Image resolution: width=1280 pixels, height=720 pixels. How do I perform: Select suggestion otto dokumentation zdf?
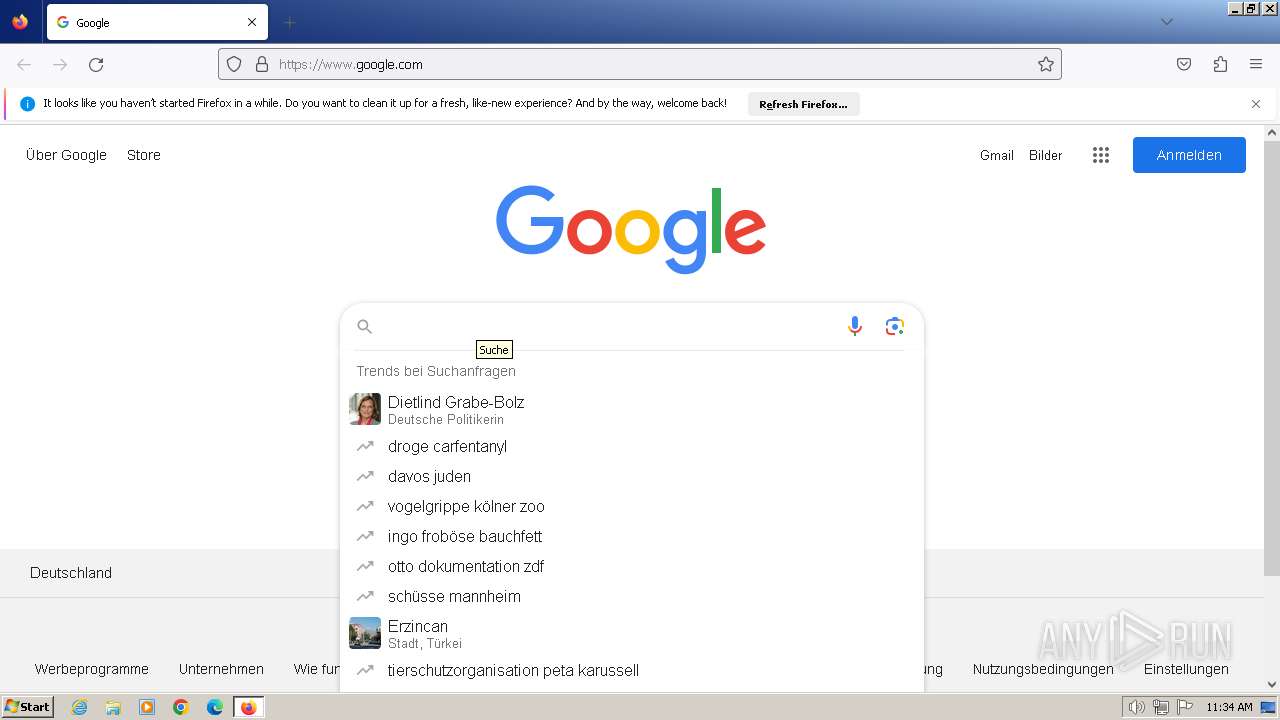[x=632, y=567]
